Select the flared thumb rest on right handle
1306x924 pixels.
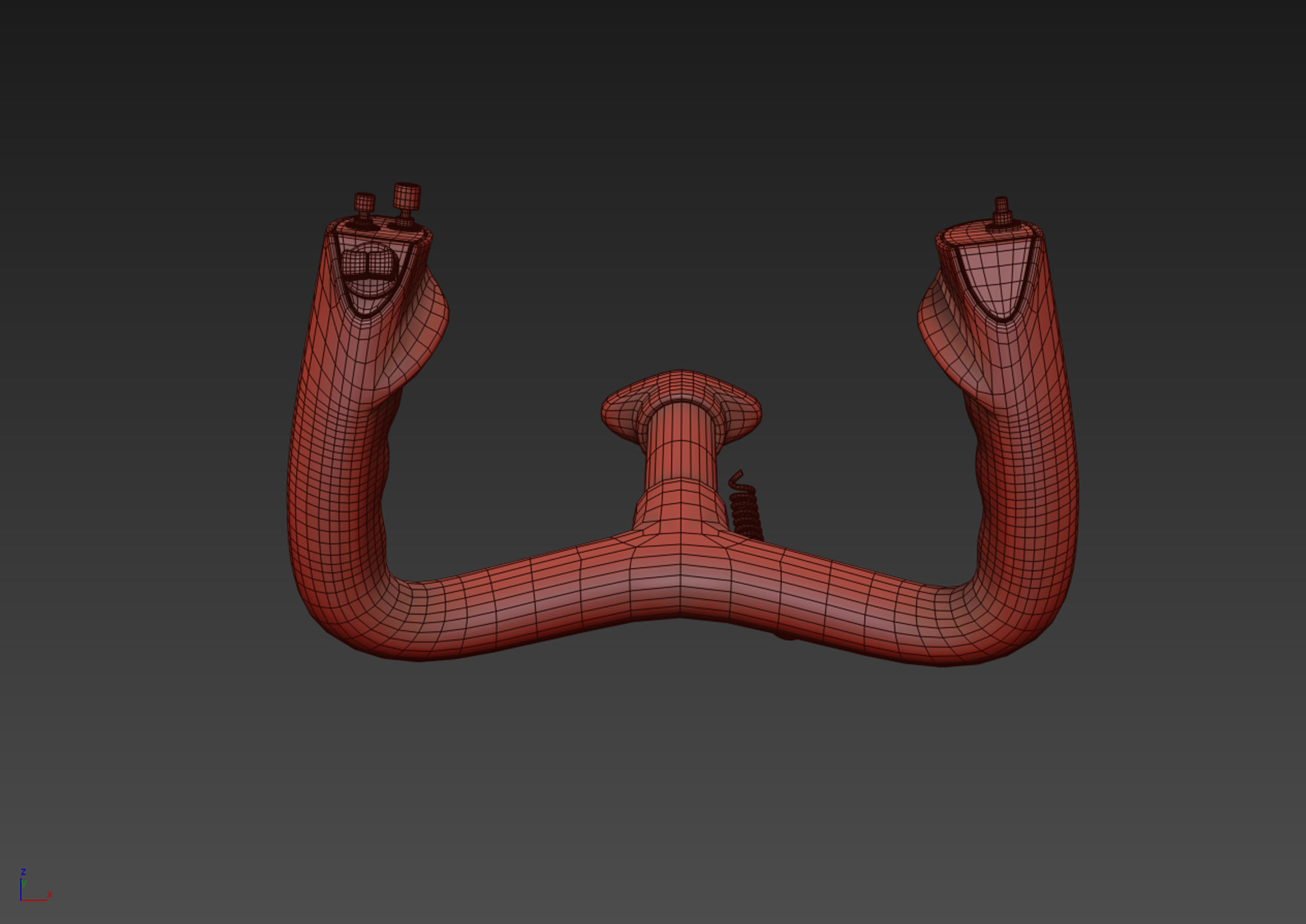pyautogui.click(x=940, y=327)
